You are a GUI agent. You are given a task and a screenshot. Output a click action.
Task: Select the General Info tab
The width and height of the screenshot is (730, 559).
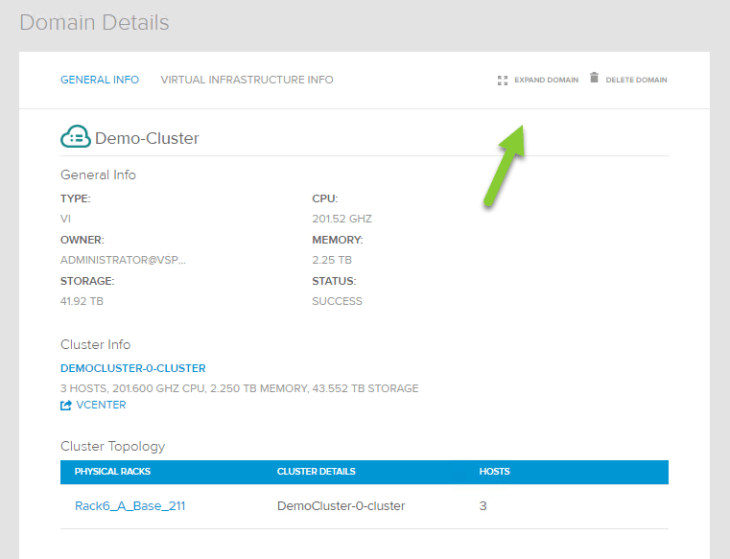(x=100, y=80)
